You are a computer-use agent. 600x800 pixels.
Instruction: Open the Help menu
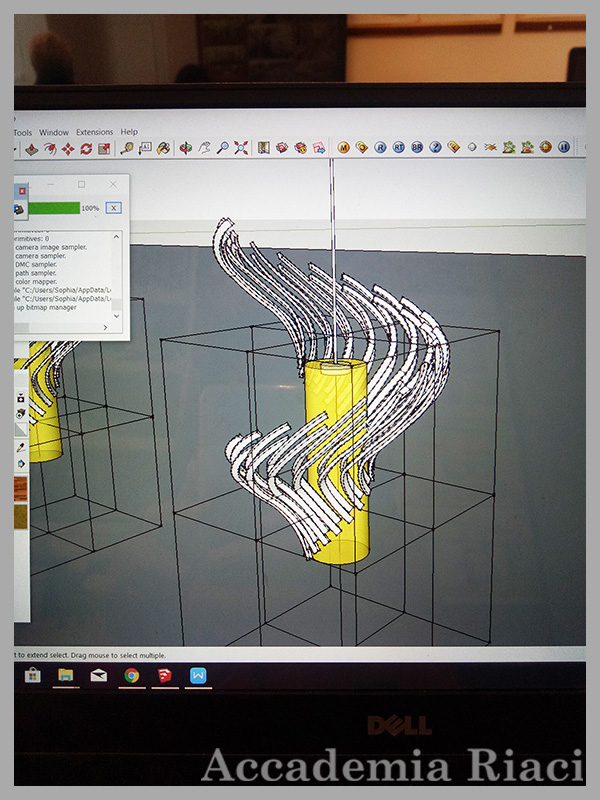(129, 132)
